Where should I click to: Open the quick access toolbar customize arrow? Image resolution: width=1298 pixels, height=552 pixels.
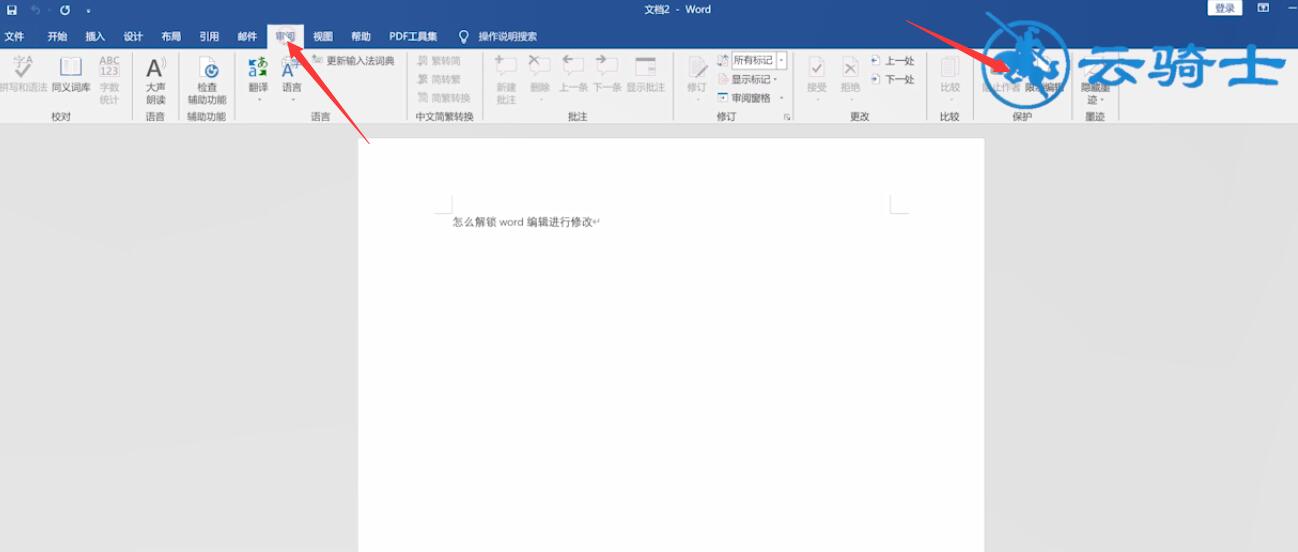pyautogui.click(x=88, y=10)
